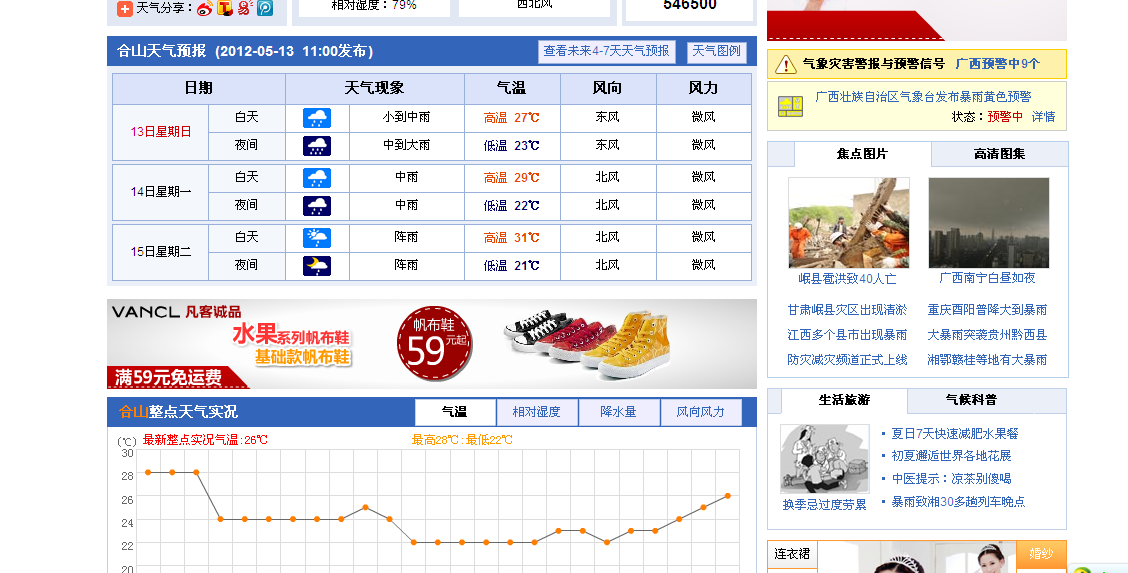Image resolution: width=1128 pixels, height=573 pixels.
Task: Open 大暴雨突袭贵州黔西县 news link
Action: tap(987, 335)
